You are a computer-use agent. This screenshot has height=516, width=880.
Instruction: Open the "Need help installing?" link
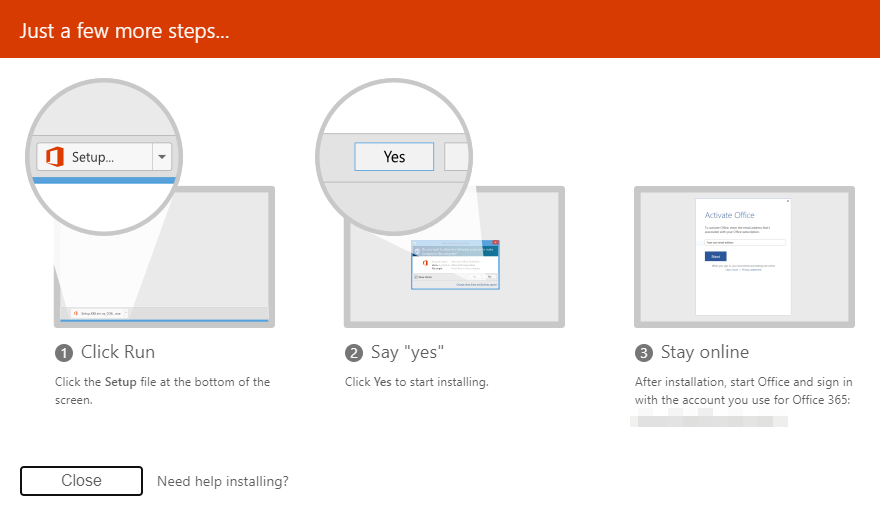223,482
